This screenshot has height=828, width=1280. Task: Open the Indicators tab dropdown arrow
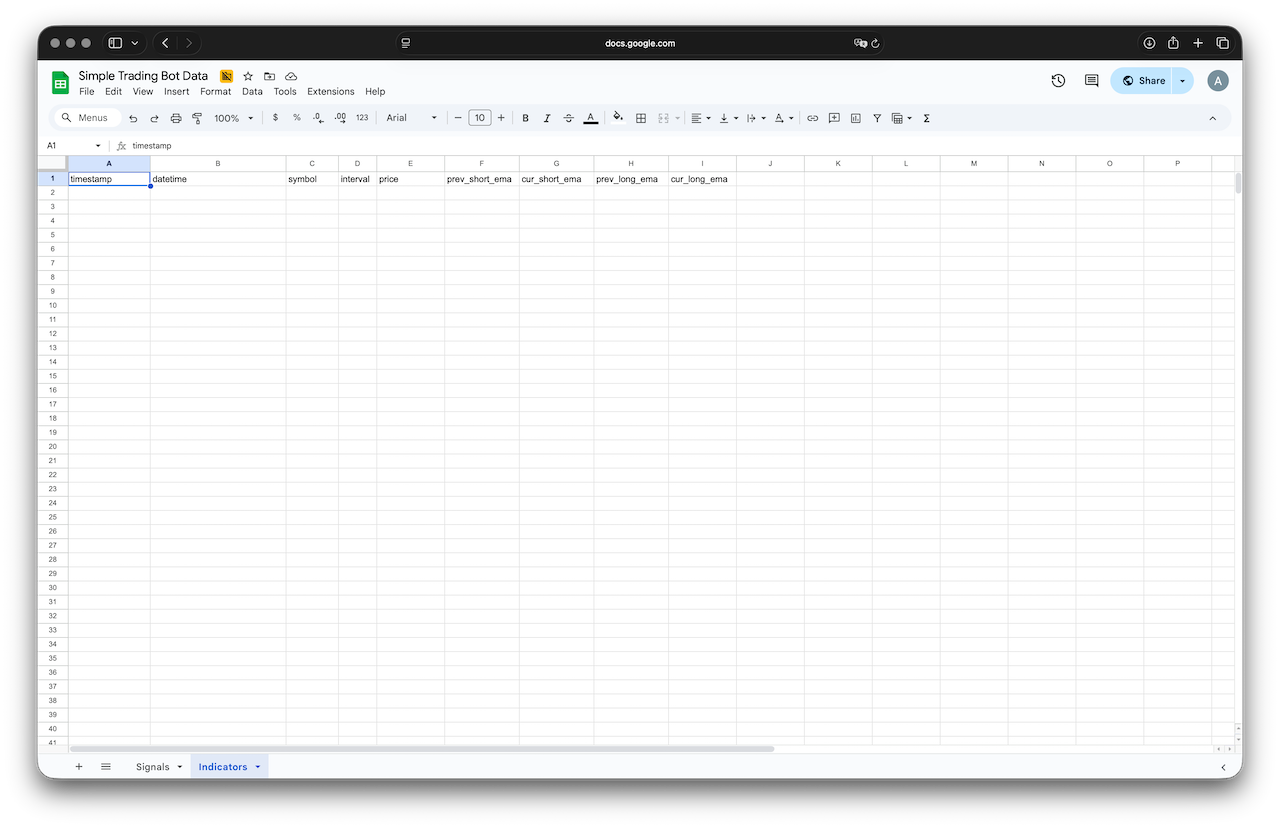(x=258, y=767)
